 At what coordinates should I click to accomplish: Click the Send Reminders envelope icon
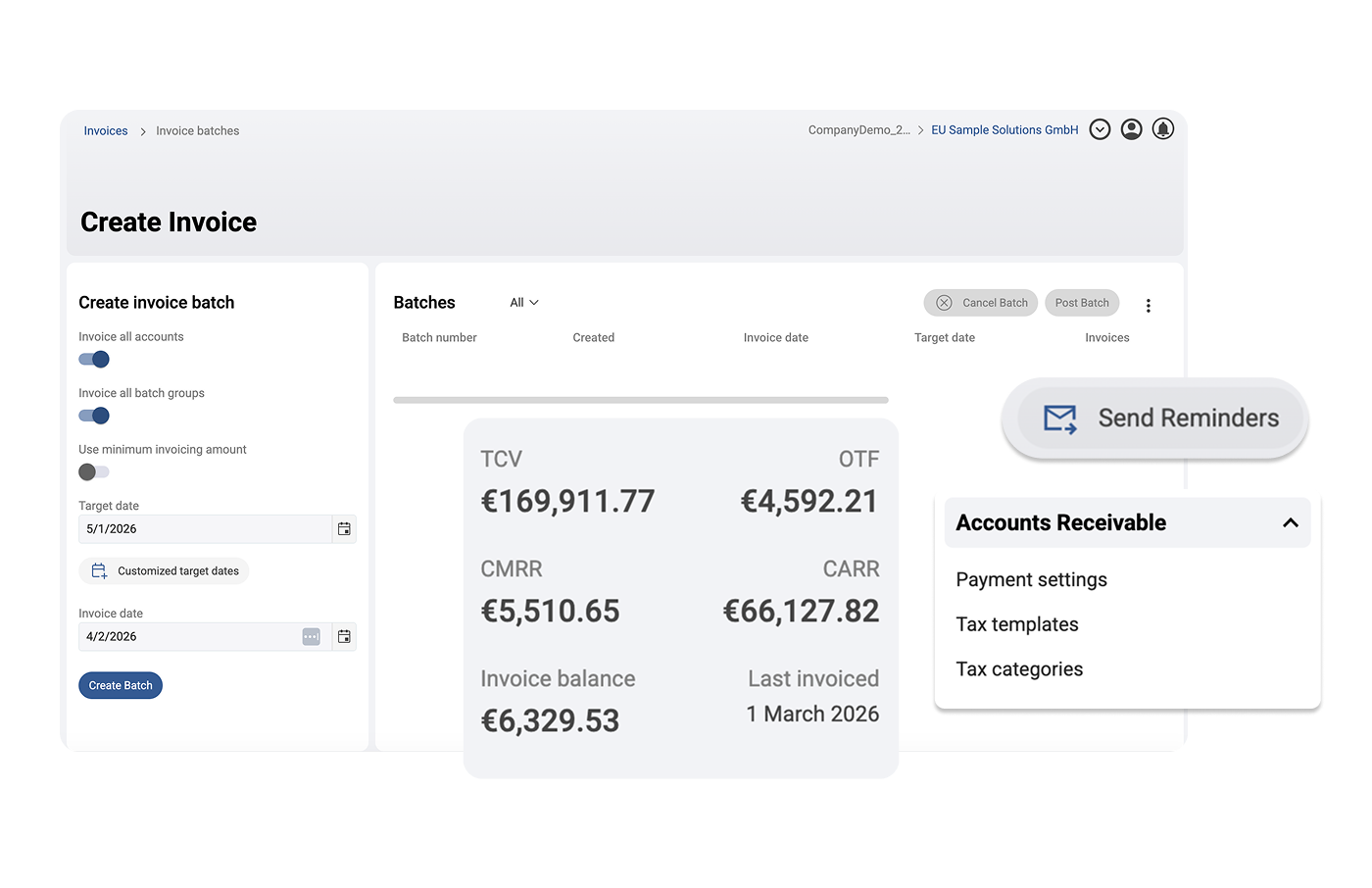tap(1059, 419)
